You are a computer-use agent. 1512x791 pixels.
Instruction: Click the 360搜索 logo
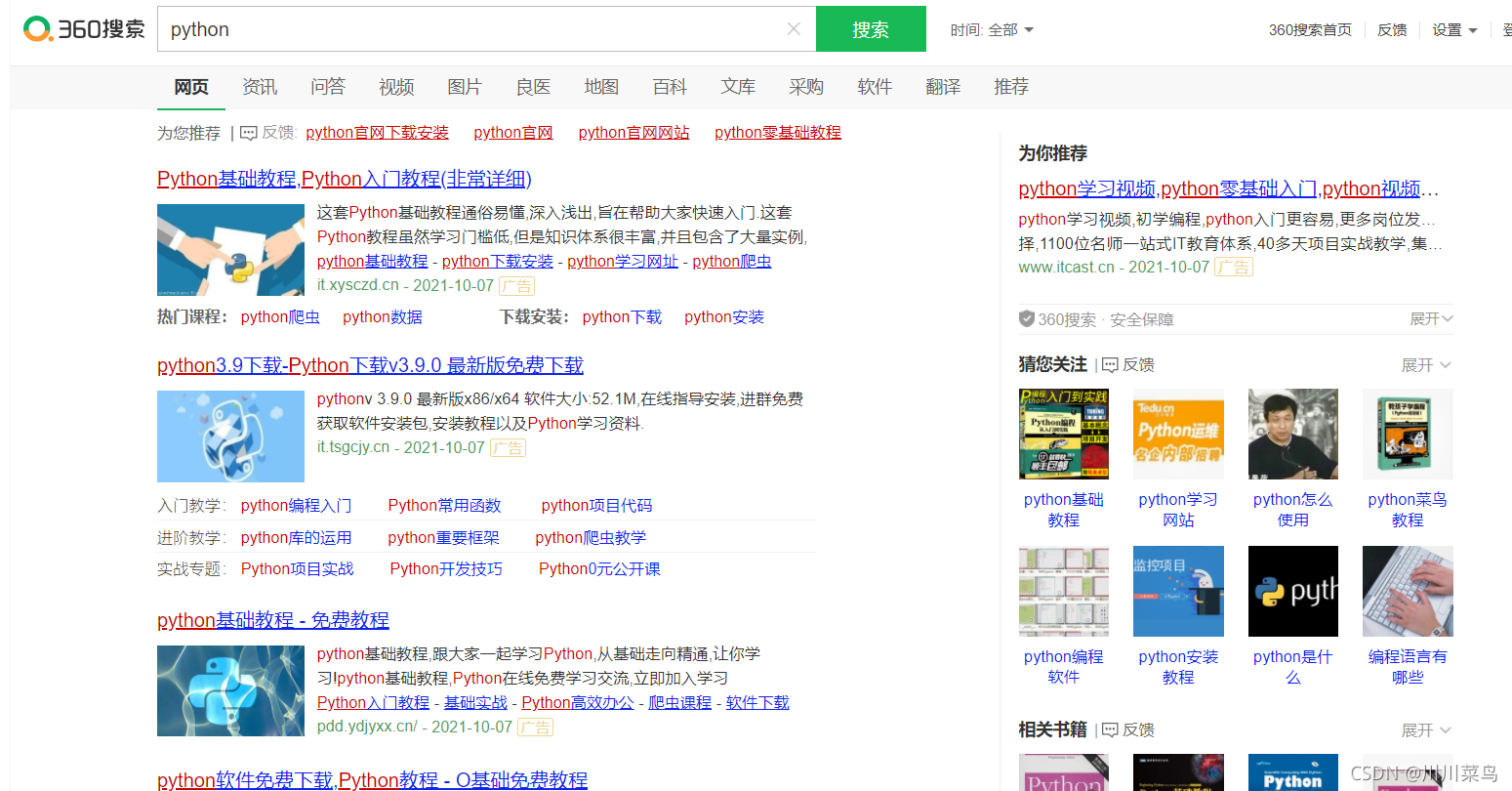coord(84,29)
